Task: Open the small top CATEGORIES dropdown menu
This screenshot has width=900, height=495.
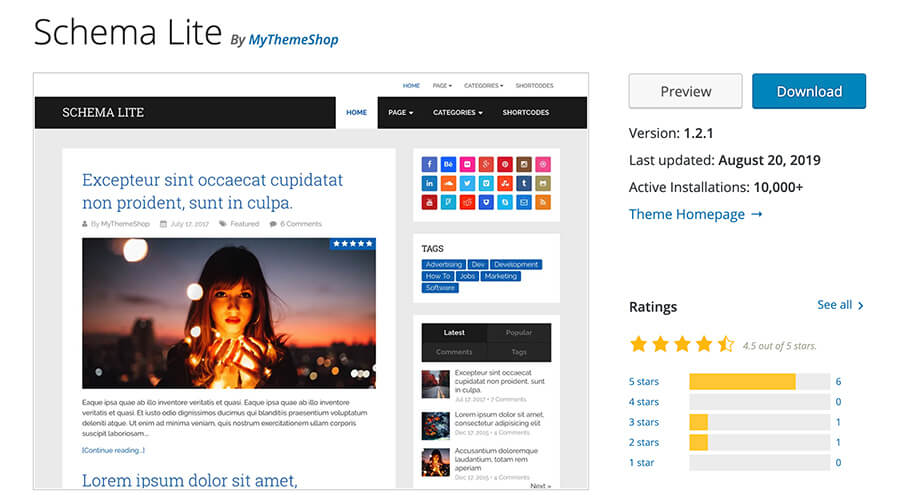Action: click(x=483, y=86)
